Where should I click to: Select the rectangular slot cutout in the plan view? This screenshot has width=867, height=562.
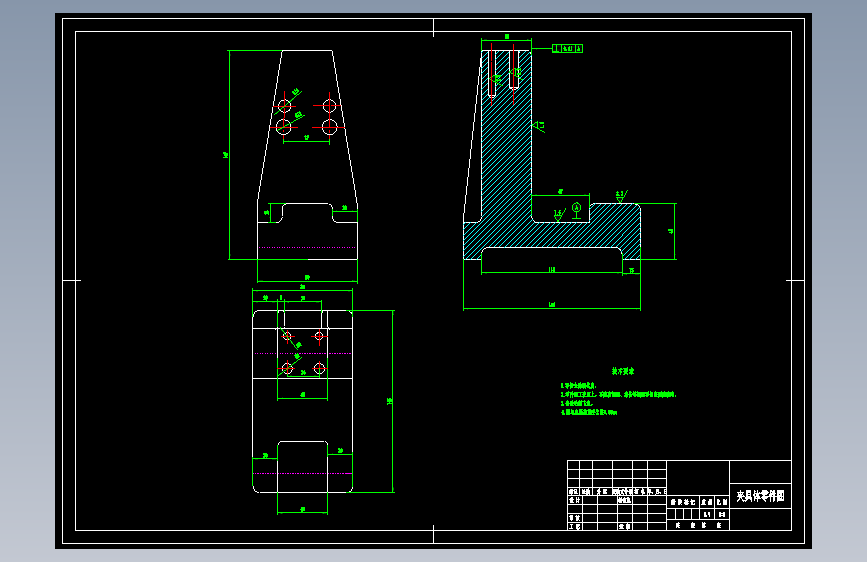coord(302,466)
